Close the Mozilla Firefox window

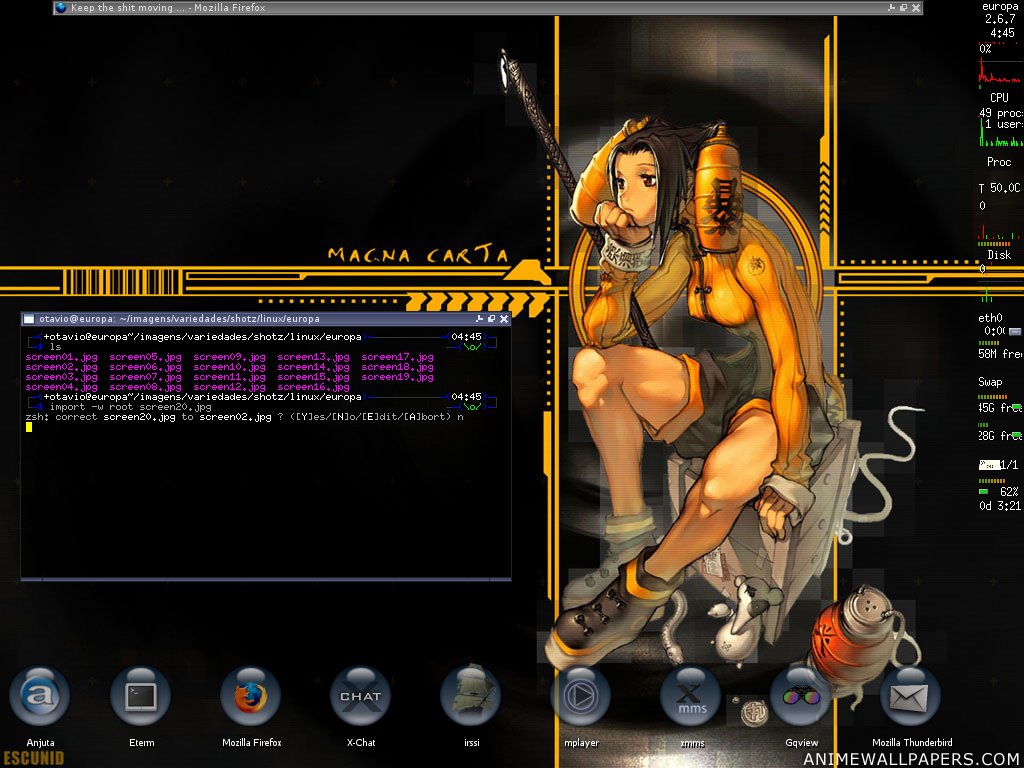pyautogui.click(x=916, y=8)
